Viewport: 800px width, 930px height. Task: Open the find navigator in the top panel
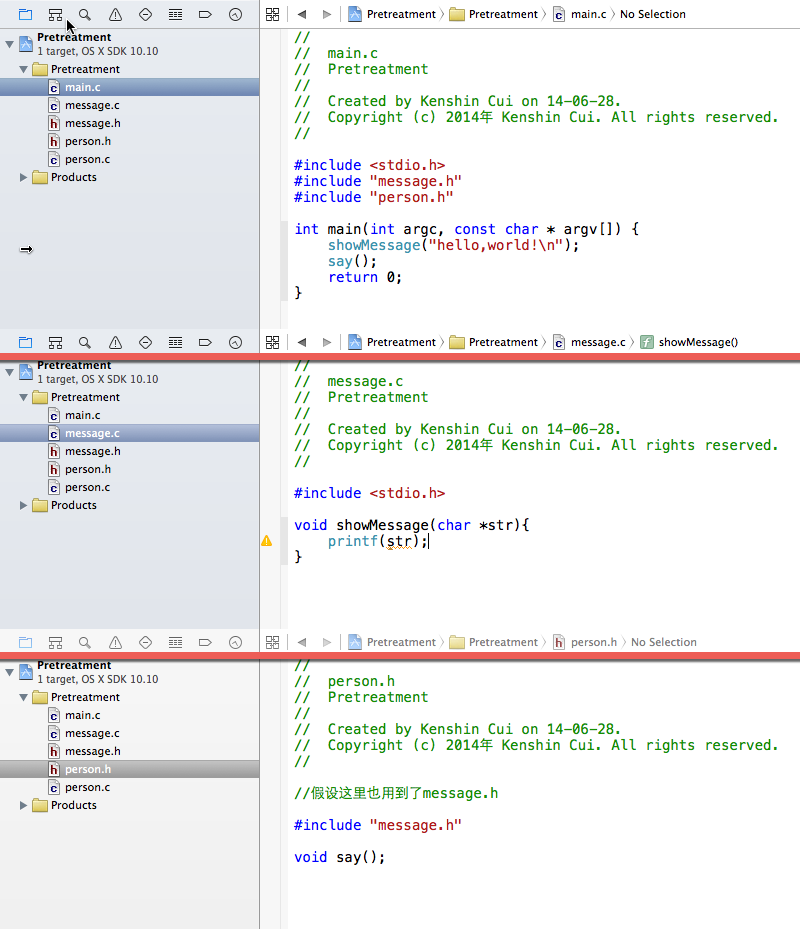coord(85,14)
